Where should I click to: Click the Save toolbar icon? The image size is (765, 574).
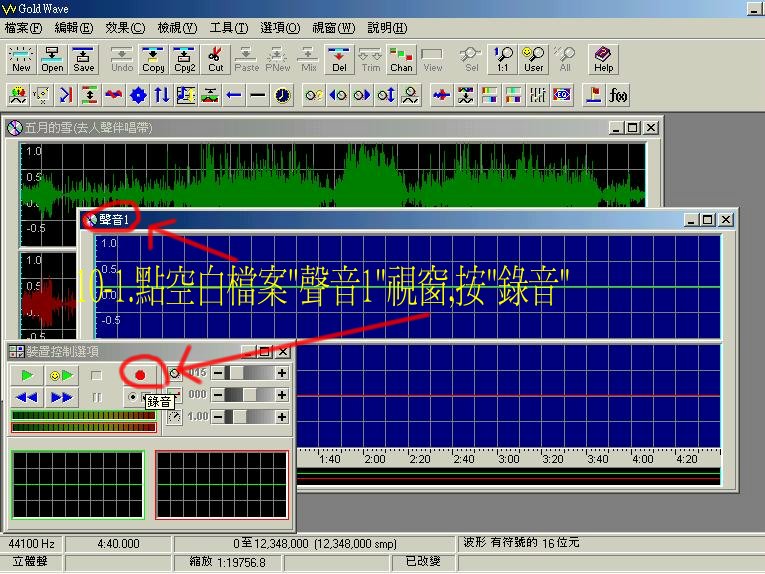(x=84, y=59)
